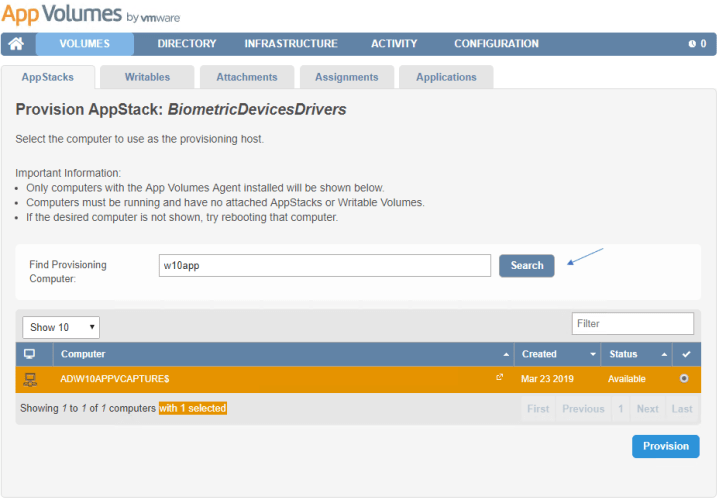
Task: Open the external link icon in the row
Action: [x=500, y=378]
